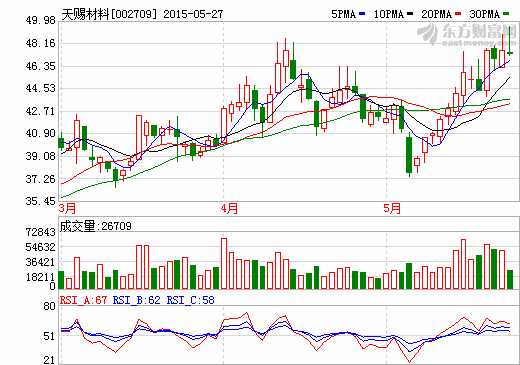Click the green 30PMA legend swatch
The width and height of the screenshot is (520, 365).
(506, 14)
